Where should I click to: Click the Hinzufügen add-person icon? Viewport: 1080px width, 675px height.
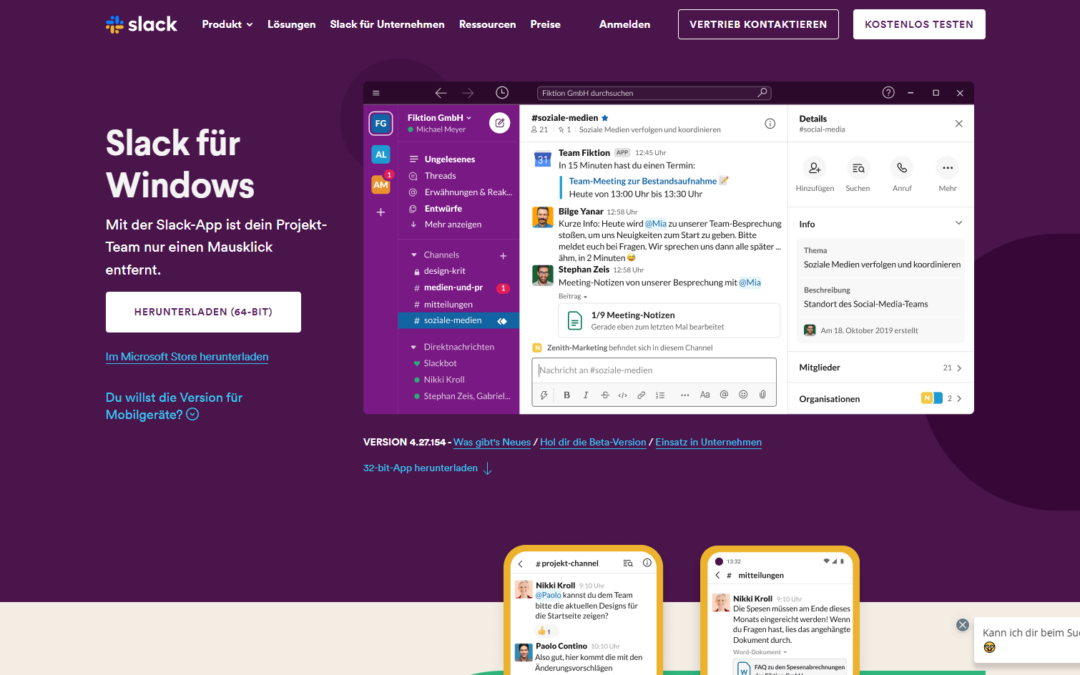pos(815,168)
